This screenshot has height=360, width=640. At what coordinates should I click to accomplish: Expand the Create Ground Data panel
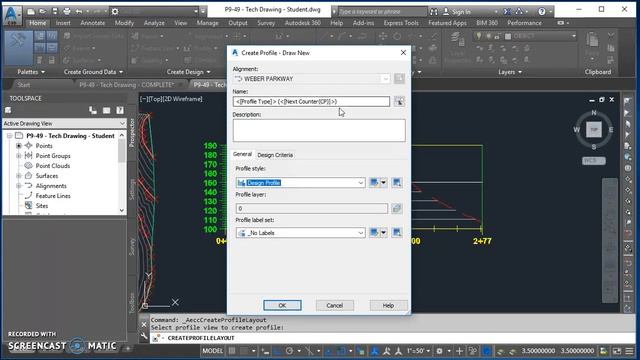93,72
